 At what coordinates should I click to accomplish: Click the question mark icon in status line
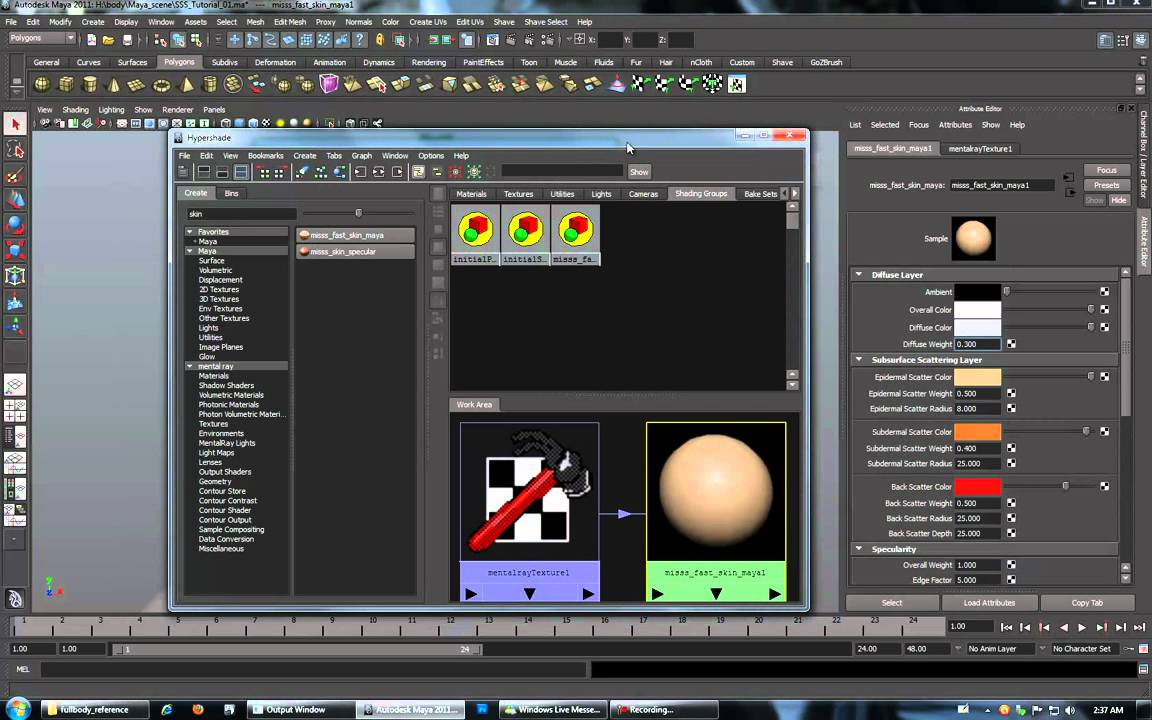tap(359, 40)
